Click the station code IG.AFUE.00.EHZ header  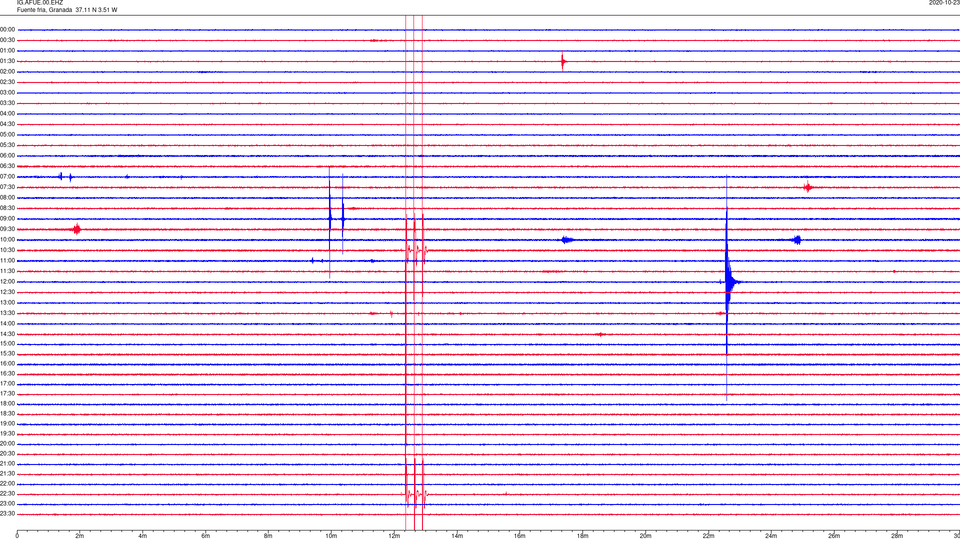[x=40, y=3]
